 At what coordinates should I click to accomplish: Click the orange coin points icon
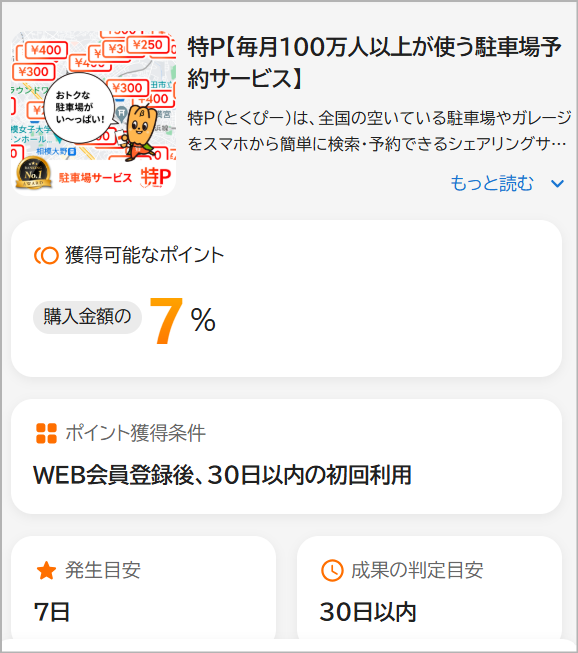click(x=46, y=255)
